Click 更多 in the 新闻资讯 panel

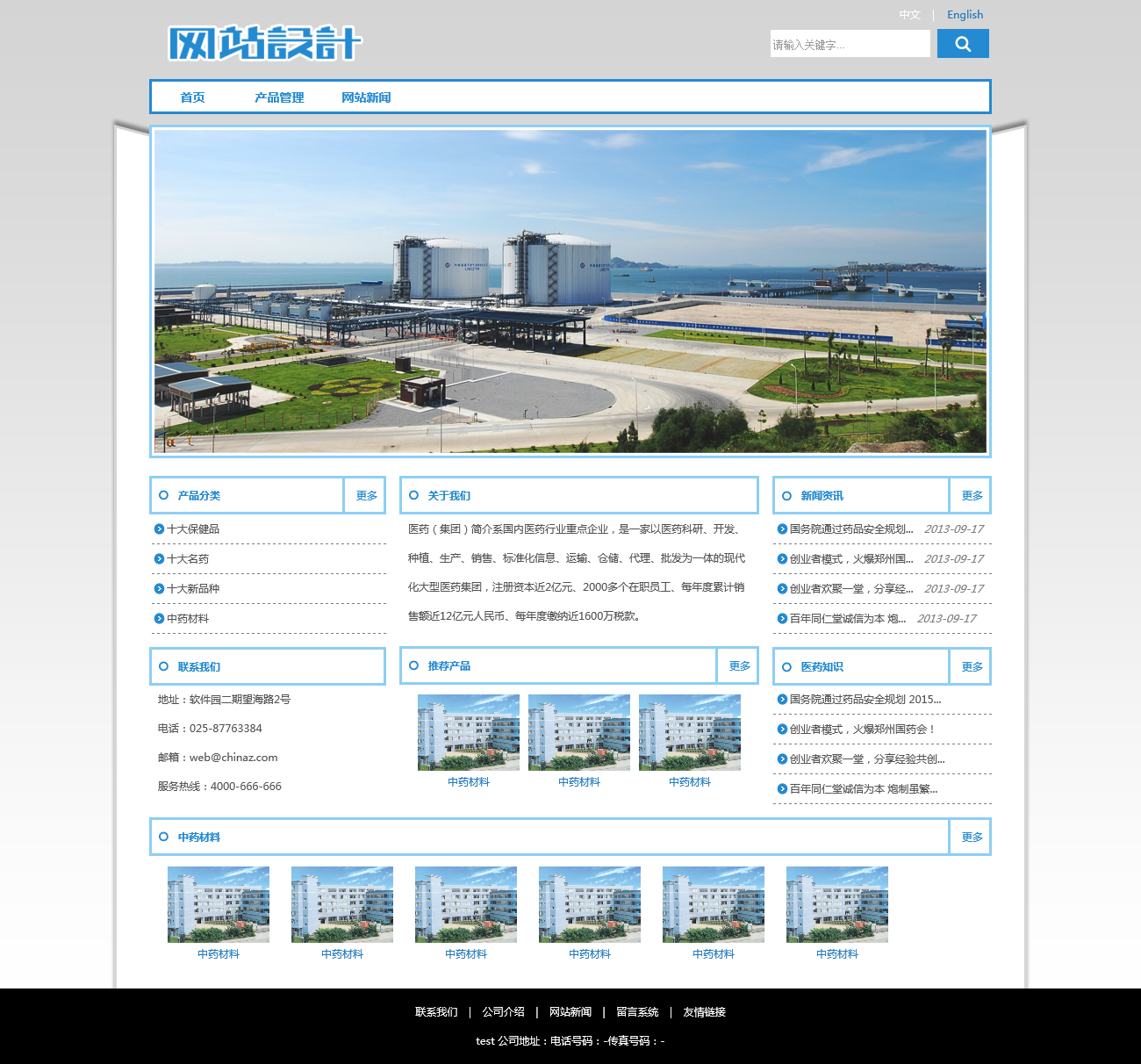(x=972, y=495)
